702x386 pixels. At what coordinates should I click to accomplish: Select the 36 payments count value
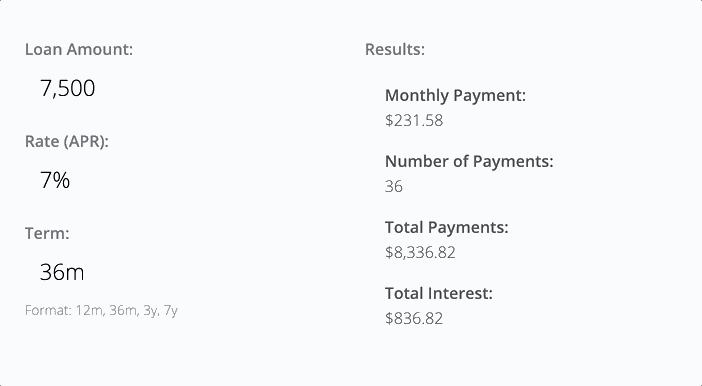pyautogui.click(x=394, y=186)
